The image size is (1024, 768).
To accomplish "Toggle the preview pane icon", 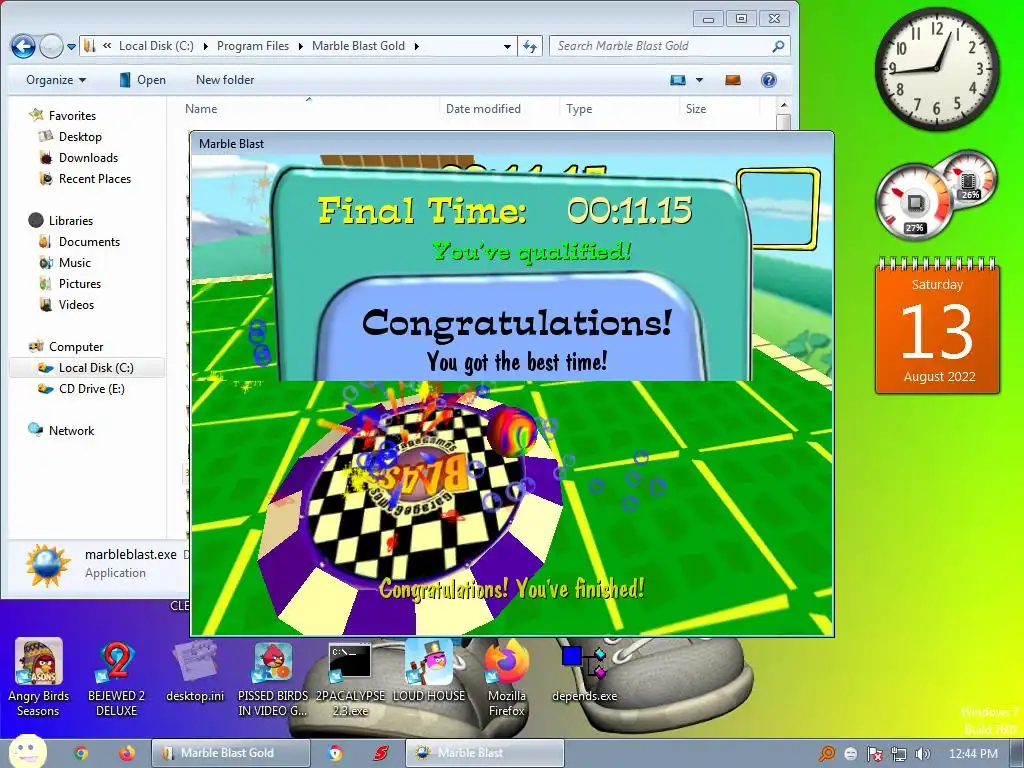I will click(x=733, y=80).
